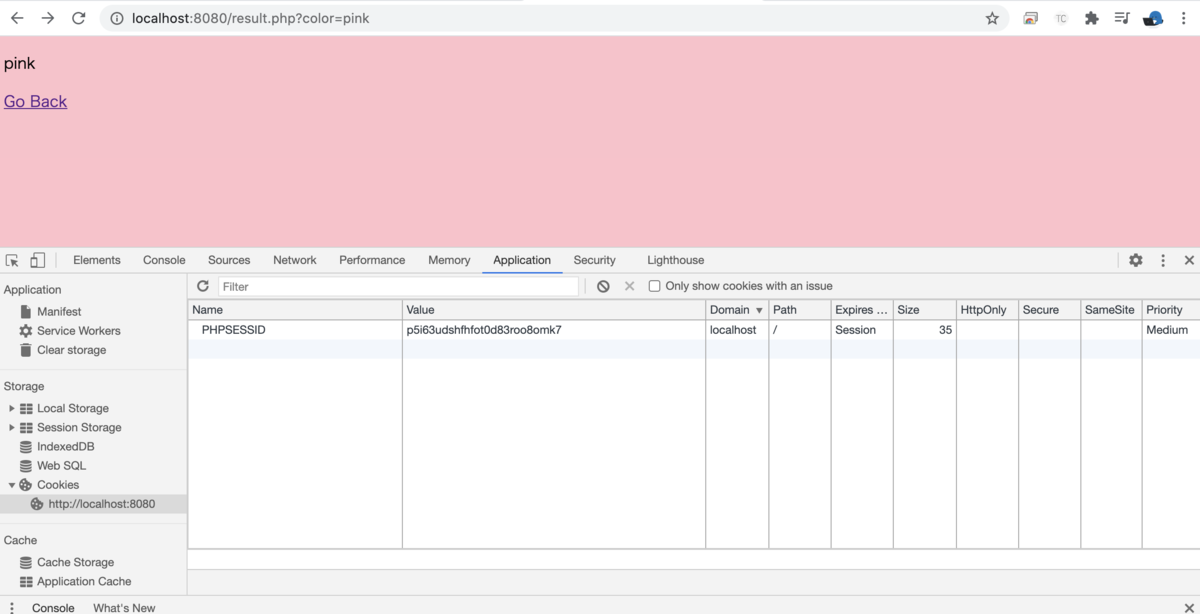
Task: Clear all cookies with the clear icon
Action: click(x=603, y=285)
